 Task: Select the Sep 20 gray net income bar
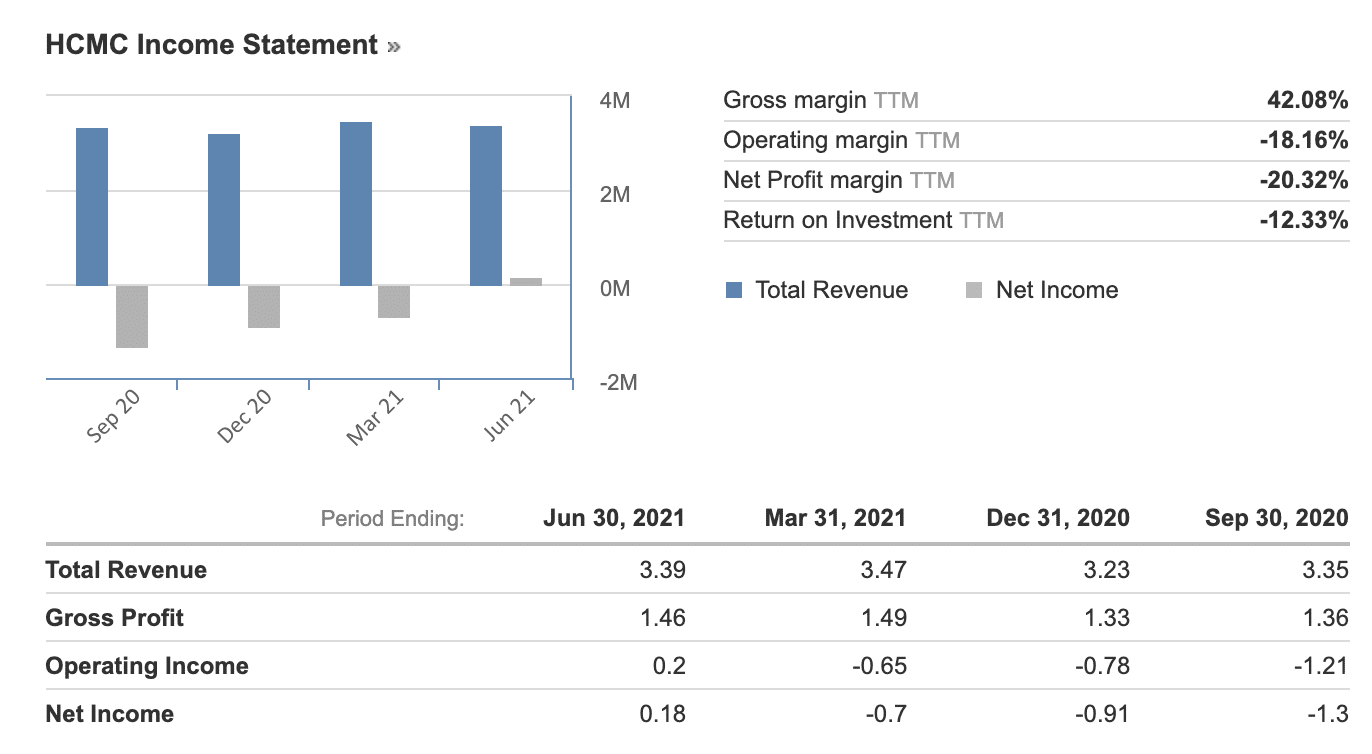(132, 317)
